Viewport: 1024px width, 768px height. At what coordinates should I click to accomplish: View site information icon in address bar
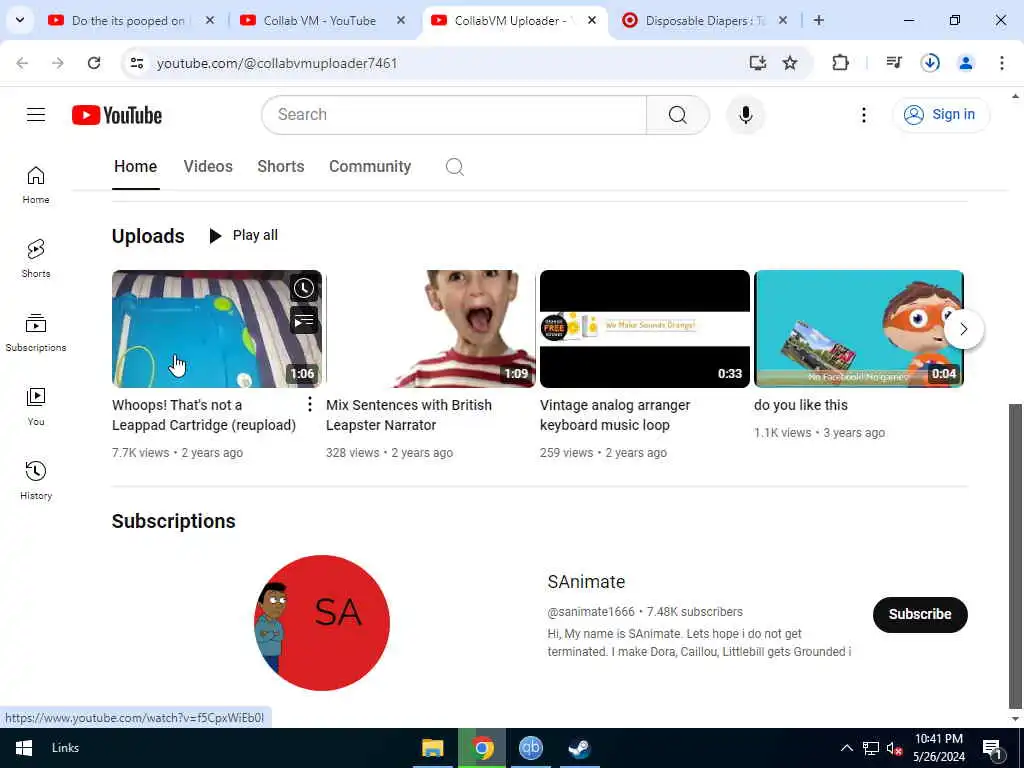(x=136, y=63)
